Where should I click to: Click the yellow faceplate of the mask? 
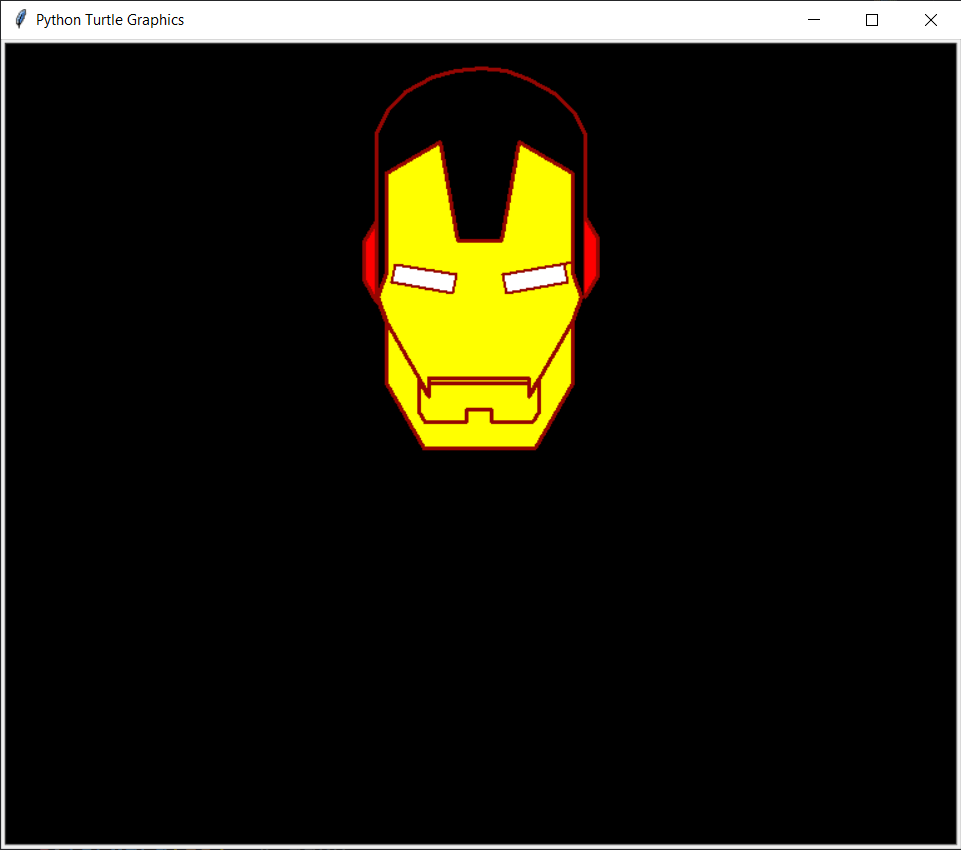pyautogui.click(x=480, y=330)
